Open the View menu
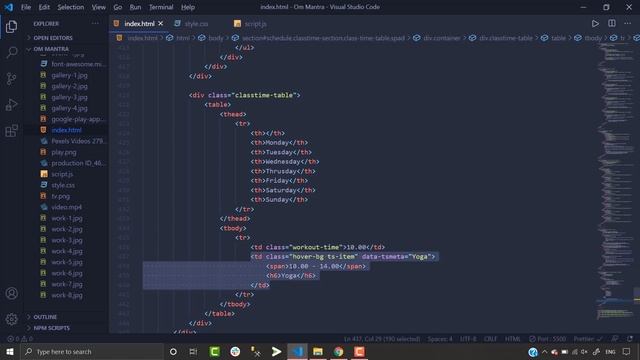 pos(98,7)
